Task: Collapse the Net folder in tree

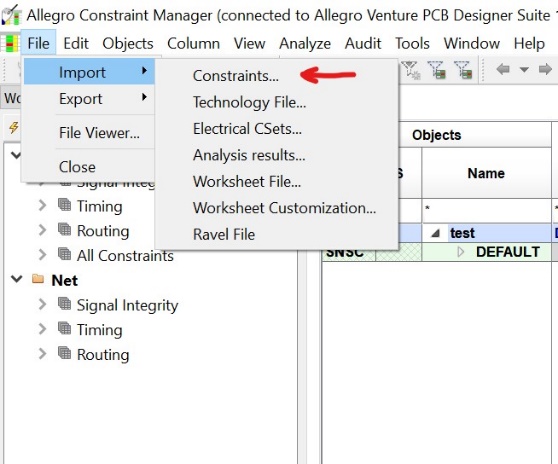Action: (x=16, y=279)
